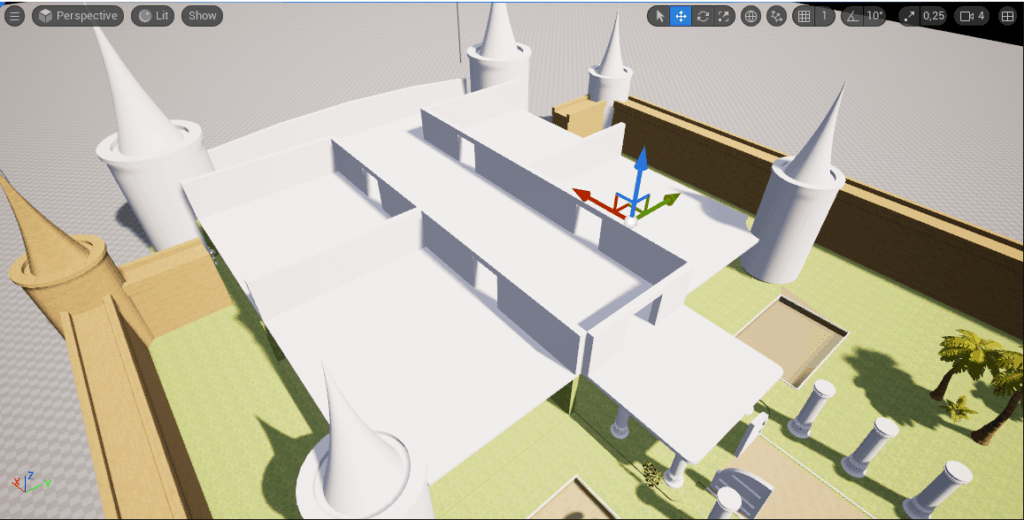Open the Show flags menu

tap(202, 16)
